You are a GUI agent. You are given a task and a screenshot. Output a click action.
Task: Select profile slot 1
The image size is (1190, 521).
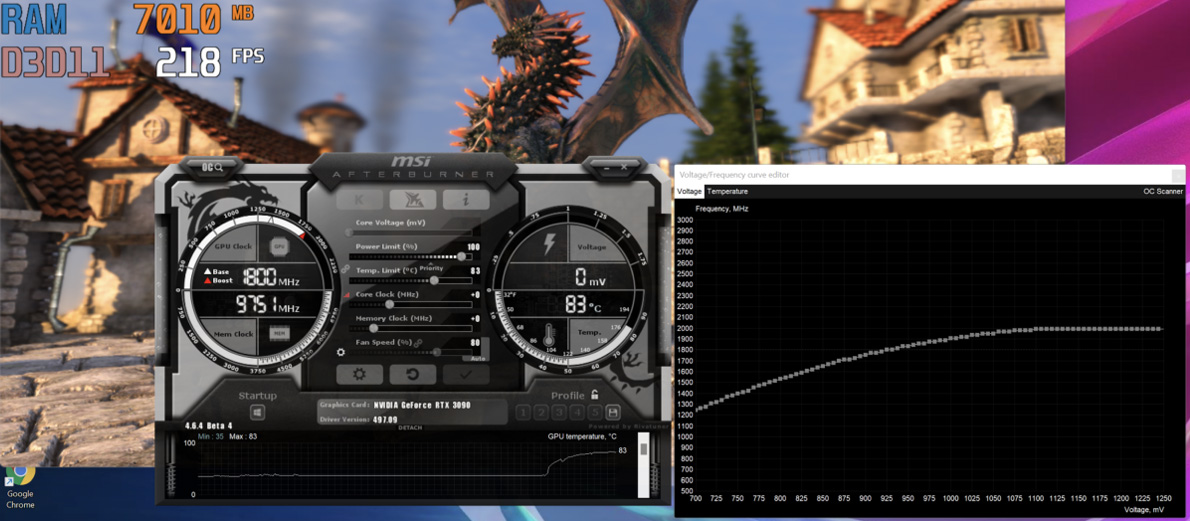[523, 412]
